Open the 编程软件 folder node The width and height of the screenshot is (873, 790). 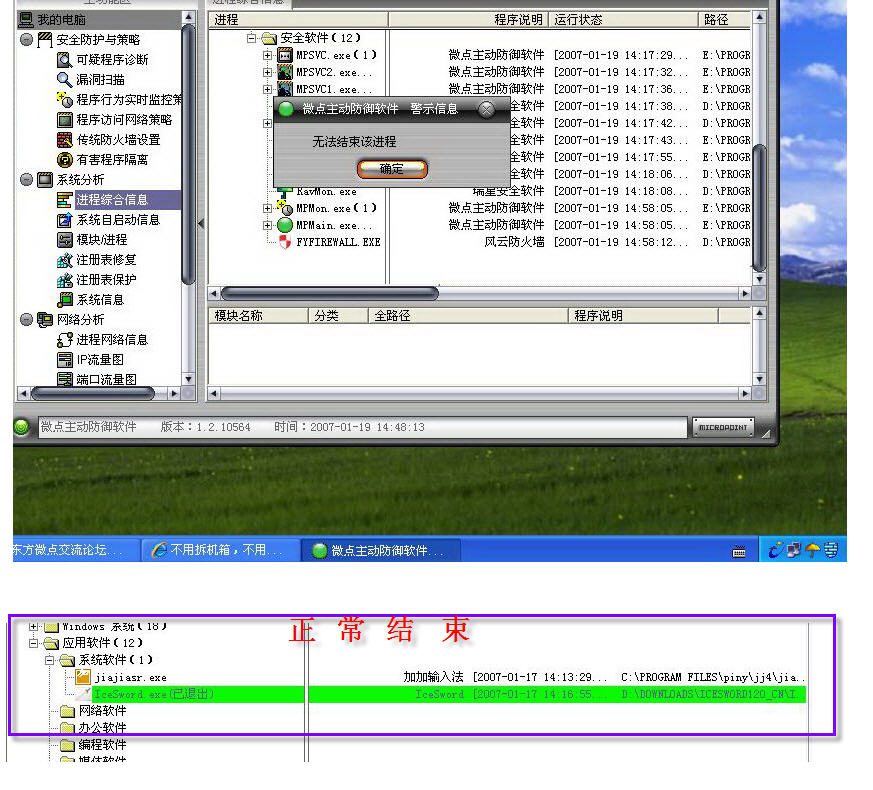pyautogui.click(x=94, y=744)
